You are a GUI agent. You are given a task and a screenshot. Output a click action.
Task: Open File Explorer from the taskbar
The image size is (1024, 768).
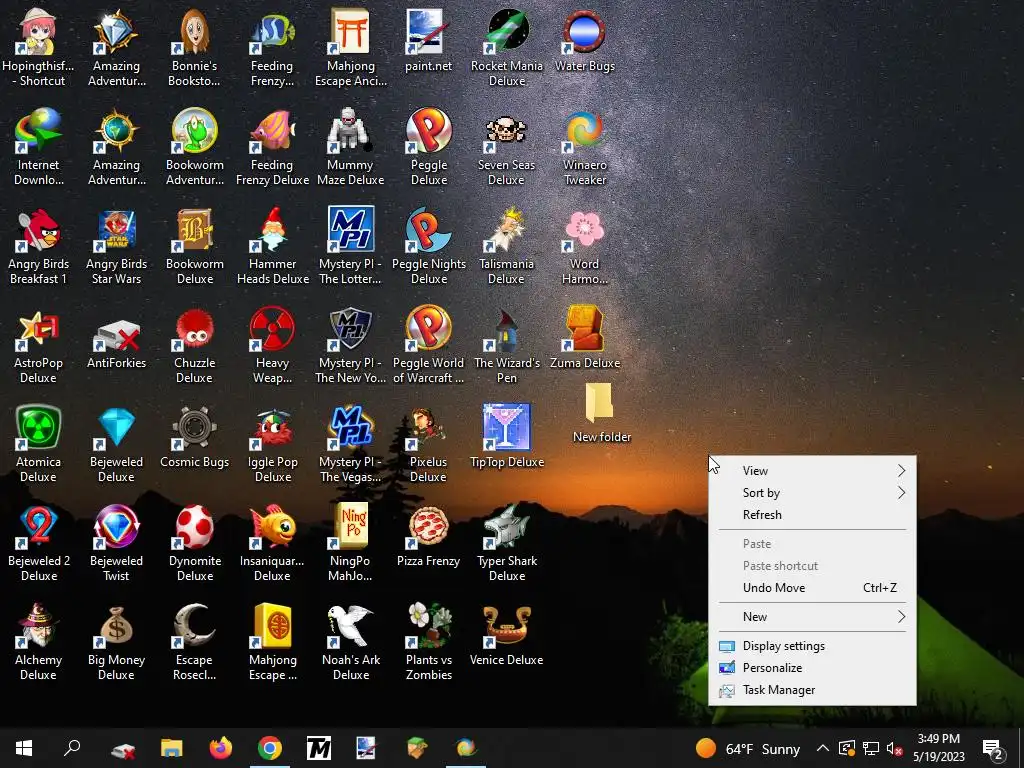(x=172, y=748)
